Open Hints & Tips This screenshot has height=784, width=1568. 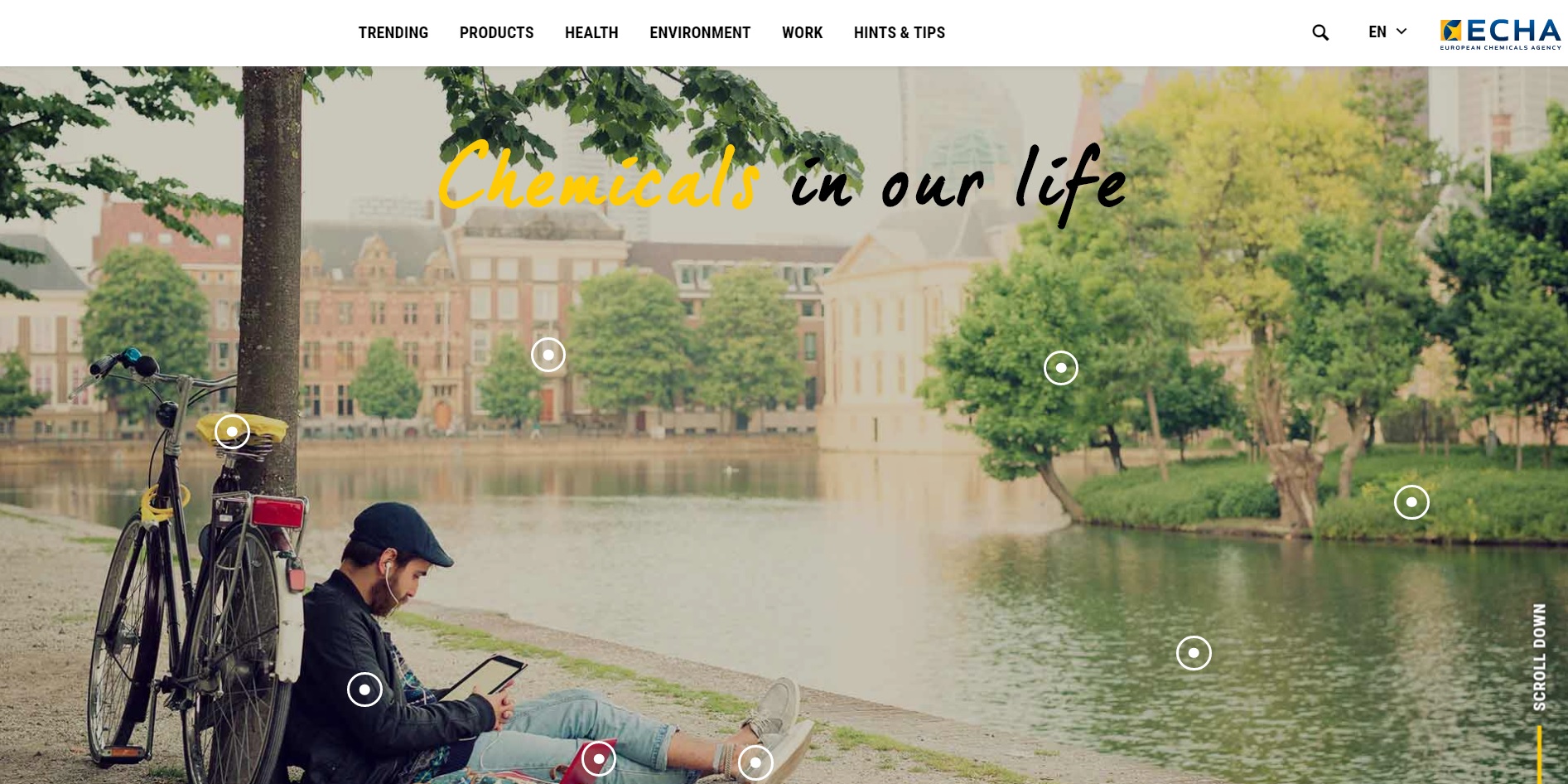(x=900, y=33)
